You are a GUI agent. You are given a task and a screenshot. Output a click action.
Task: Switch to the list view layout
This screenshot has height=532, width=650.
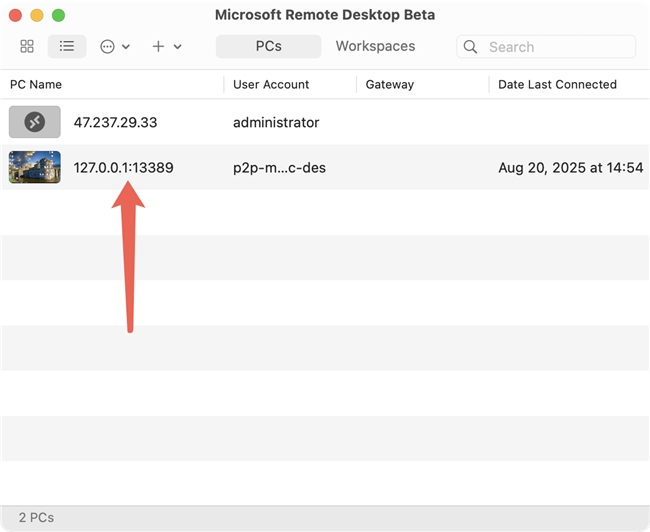pyautogui.click(x=67, y=47)
